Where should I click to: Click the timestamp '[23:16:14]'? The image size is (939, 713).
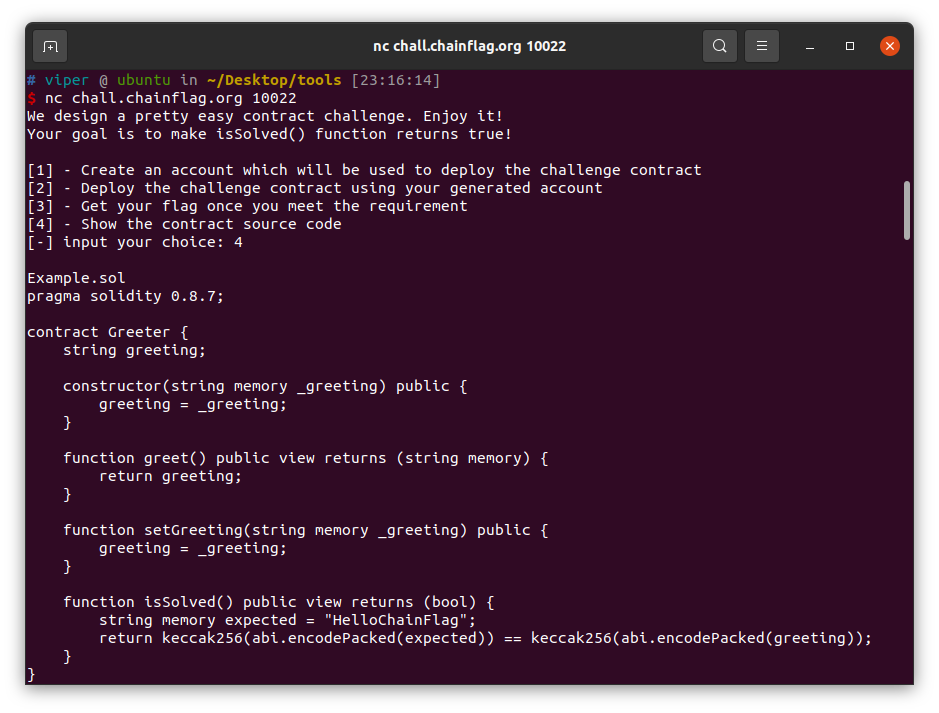[396, 80]
